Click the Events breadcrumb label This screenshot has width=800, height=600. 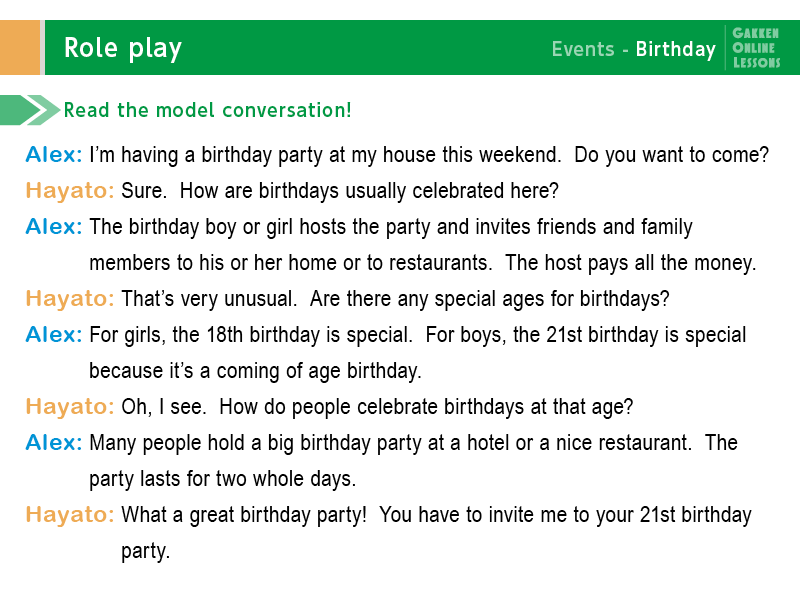(583, 49)
